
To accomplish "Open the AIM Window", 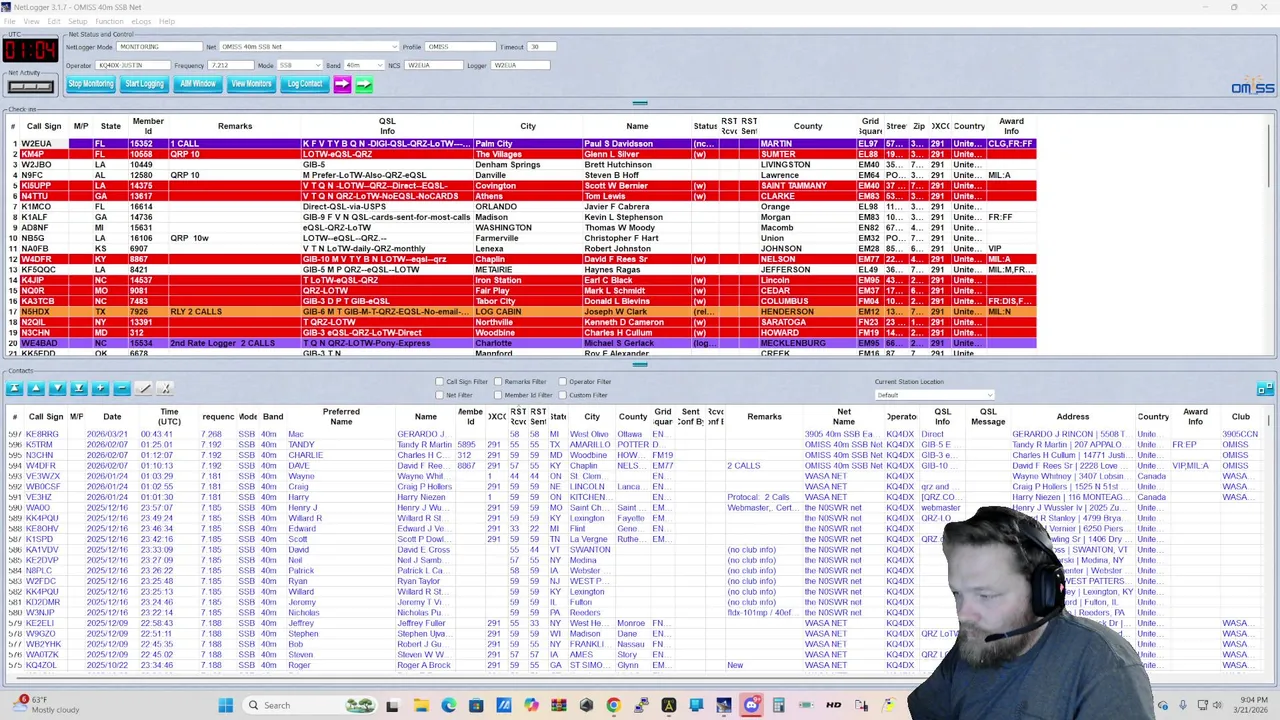I will pos(198,84).
